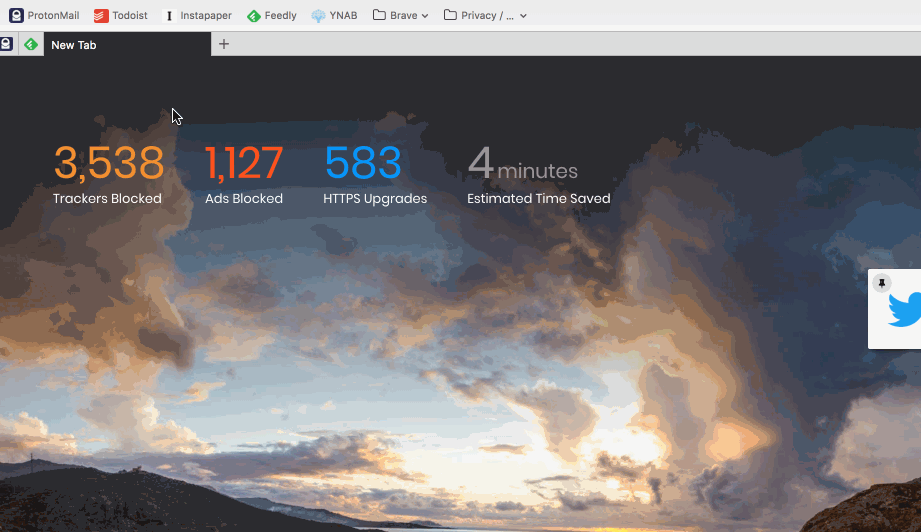Open the ProtonMail bookmark

[x=44, y=15]
